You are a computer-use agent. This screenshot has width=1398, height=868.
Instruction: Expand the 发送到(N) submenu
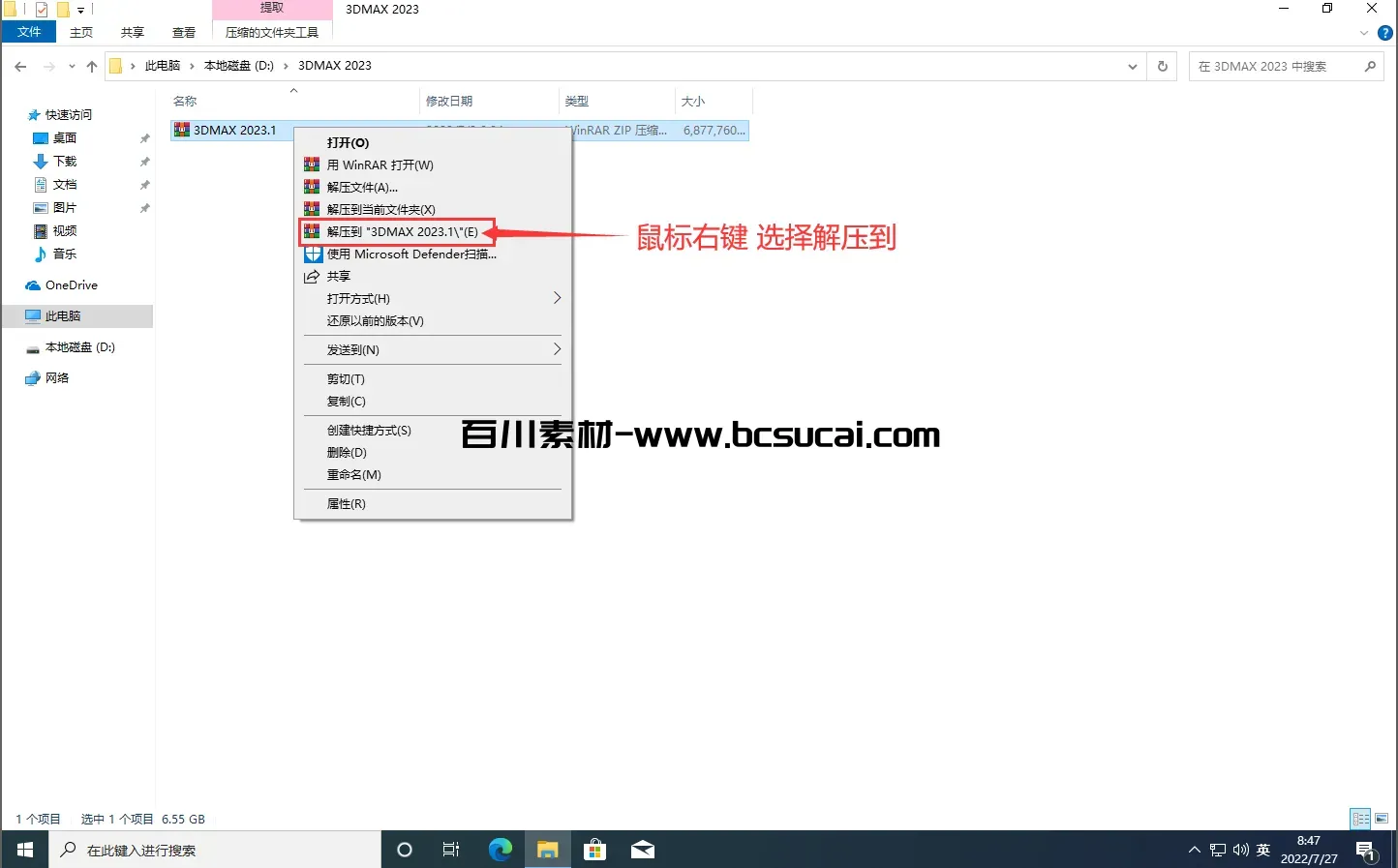[433, 349]
